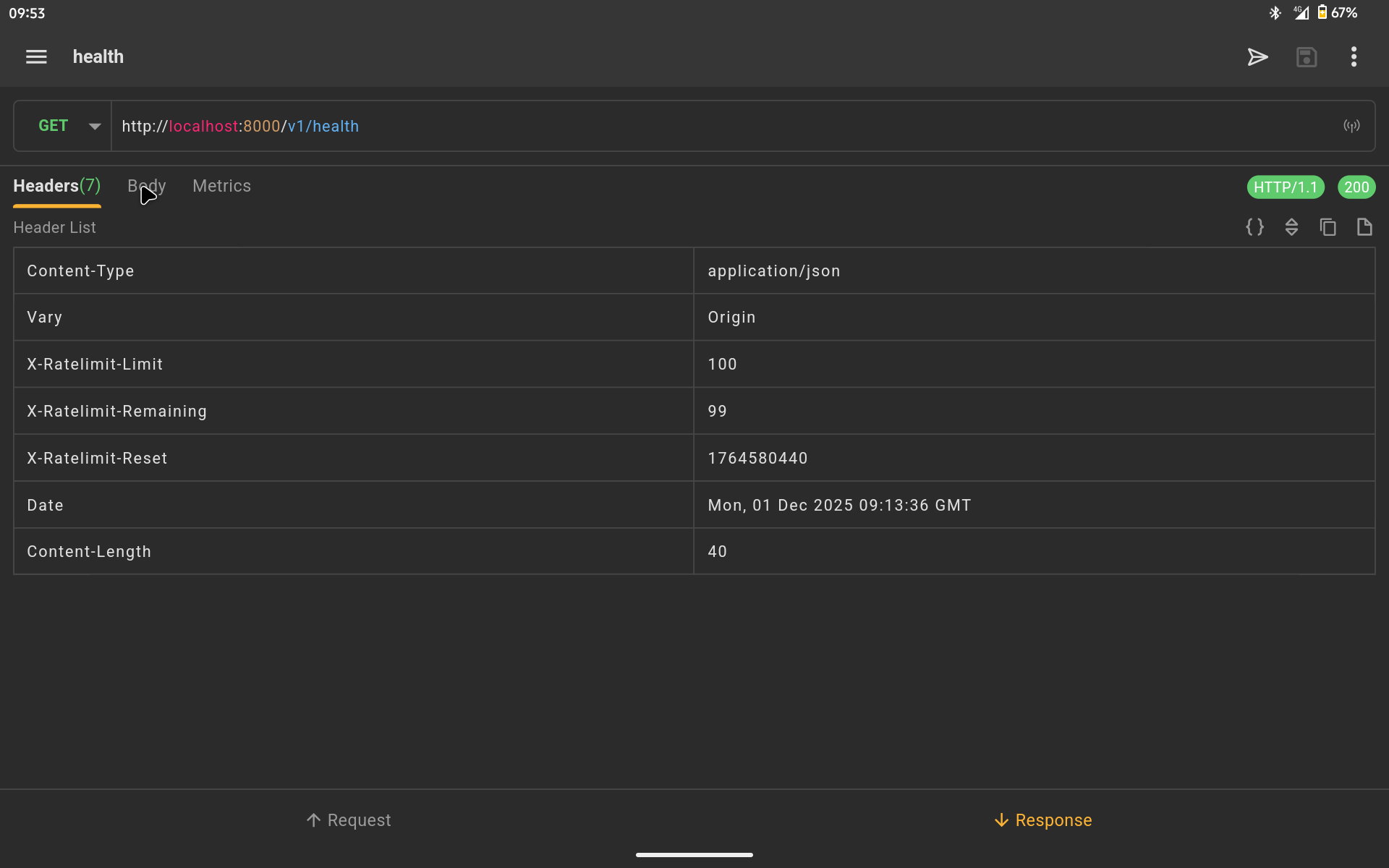The image size is (1389, 868).
Task: Switch to the Request view at bottom
Action: [x=348, y=820]
